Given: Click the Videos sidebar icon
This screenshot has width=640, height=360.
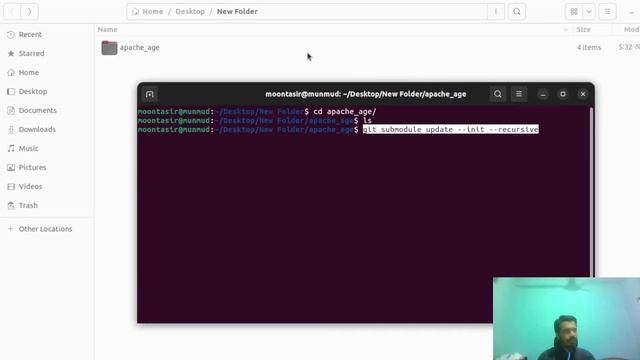Looking at the screenshot, I should (11, 187).
